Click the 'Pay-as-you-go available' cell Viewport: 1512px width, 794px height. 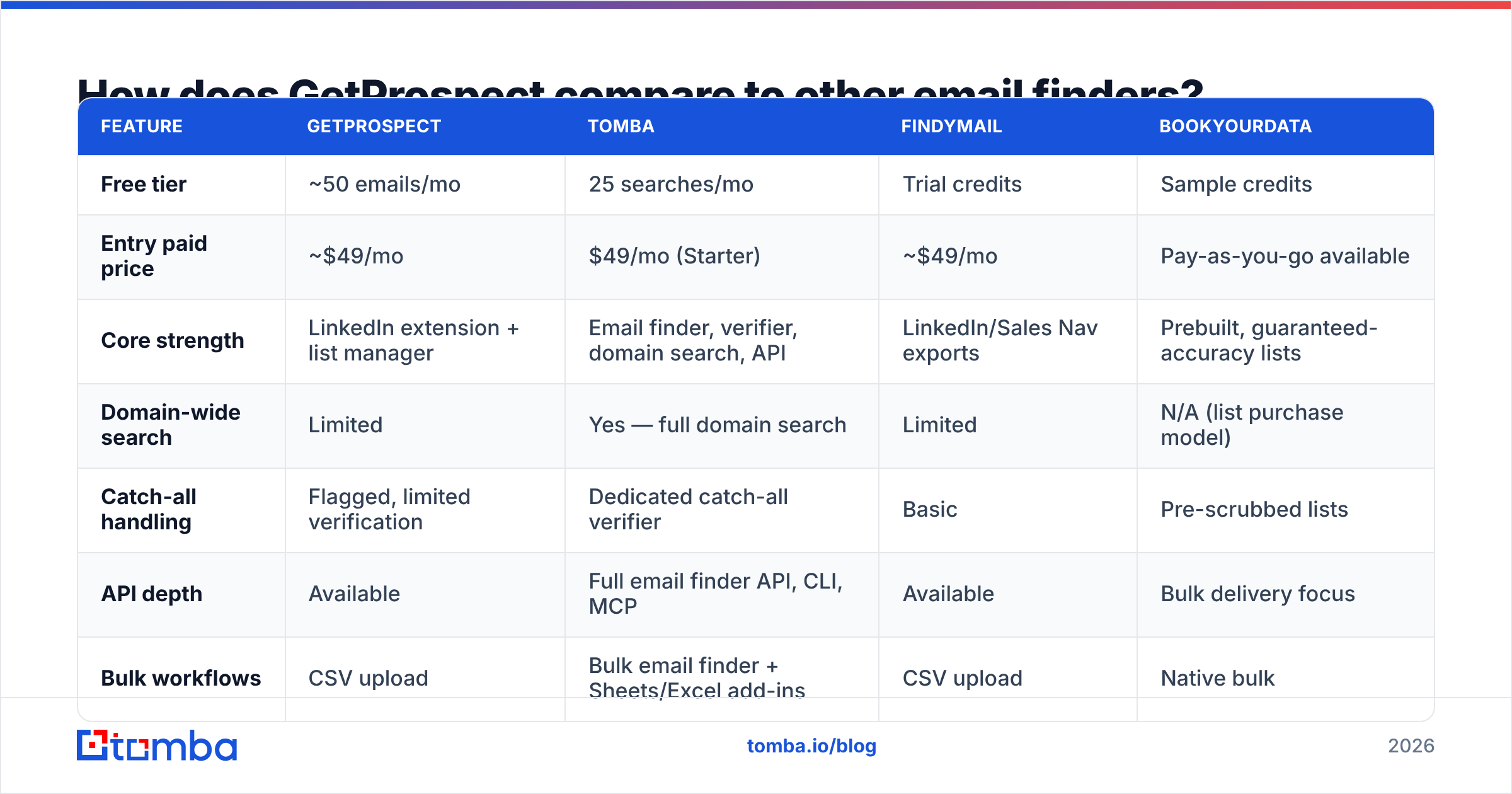coord(1285,256)
